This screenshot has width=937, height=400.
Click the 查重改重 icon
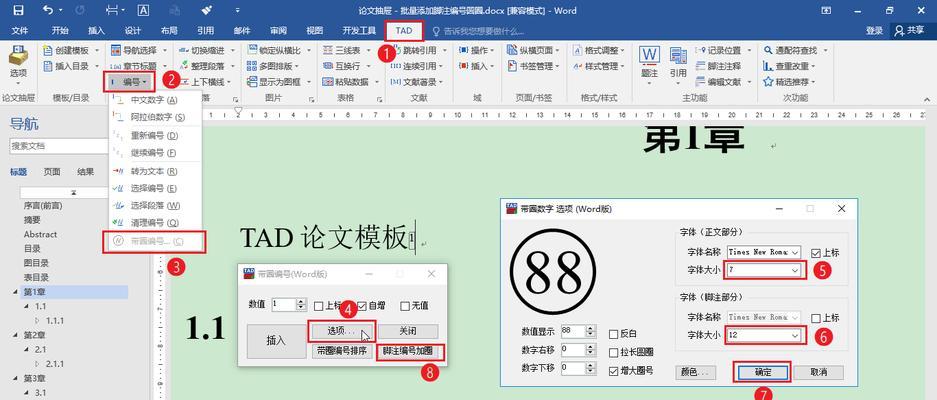pyautogui.click(x=768, y=66)
